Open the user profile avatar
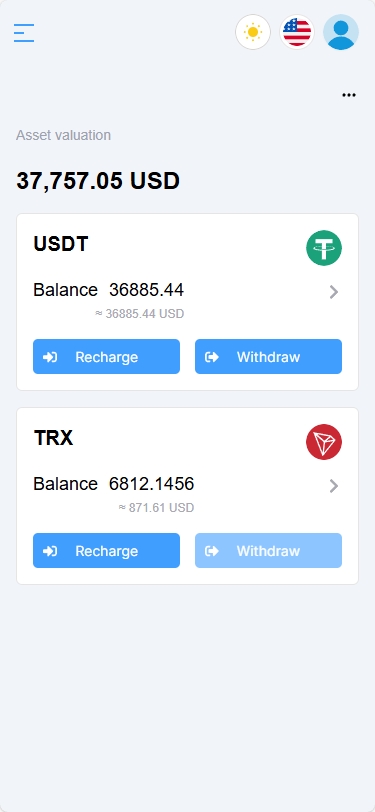Screen dimensions: 375x812 341,32
